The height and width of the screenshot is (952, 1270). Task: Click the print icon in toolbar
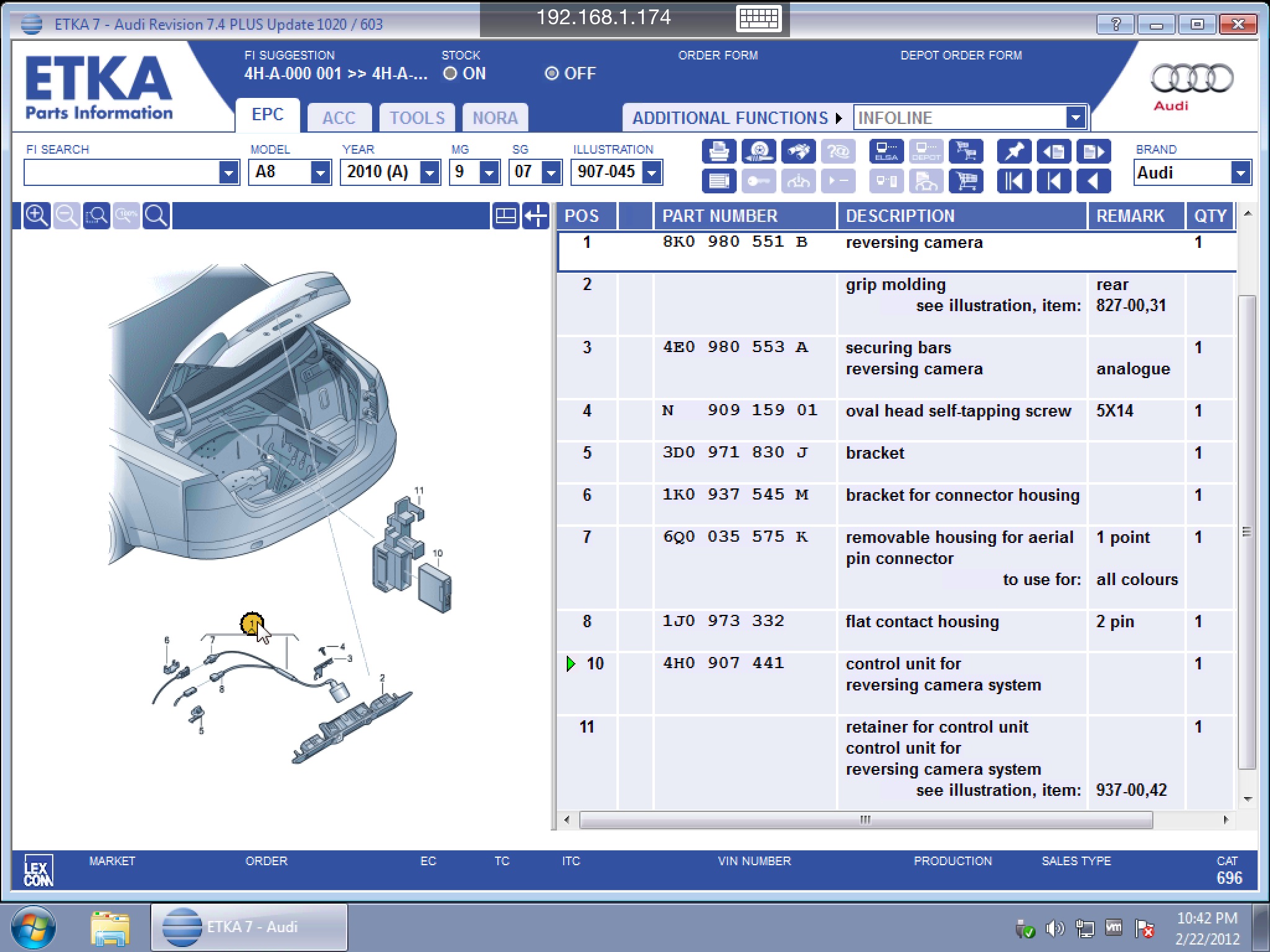coord(719,151)
